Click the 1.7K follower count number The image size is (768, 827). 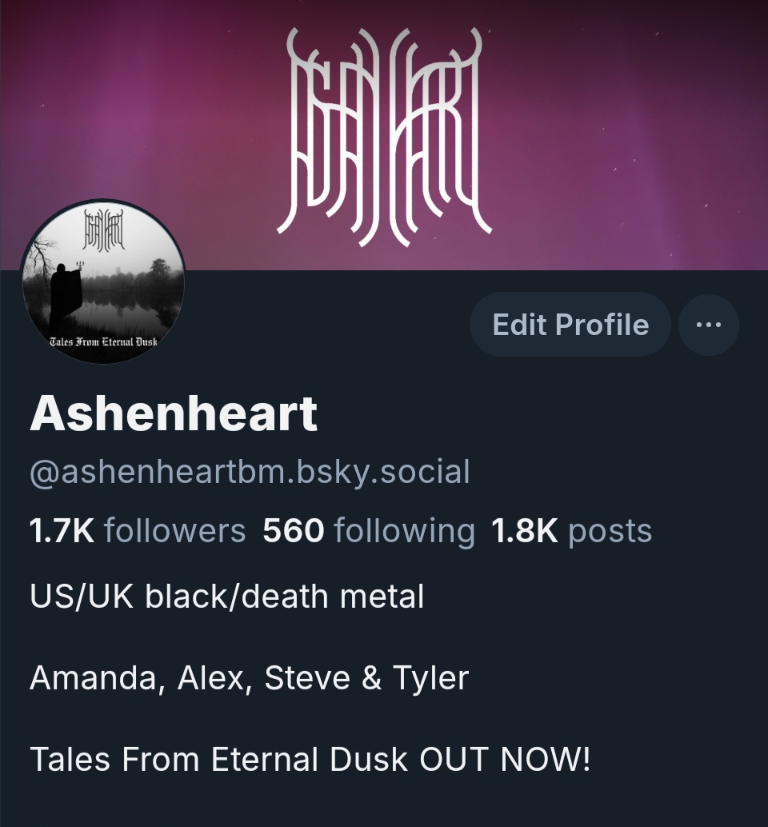(x=62, y=531)
